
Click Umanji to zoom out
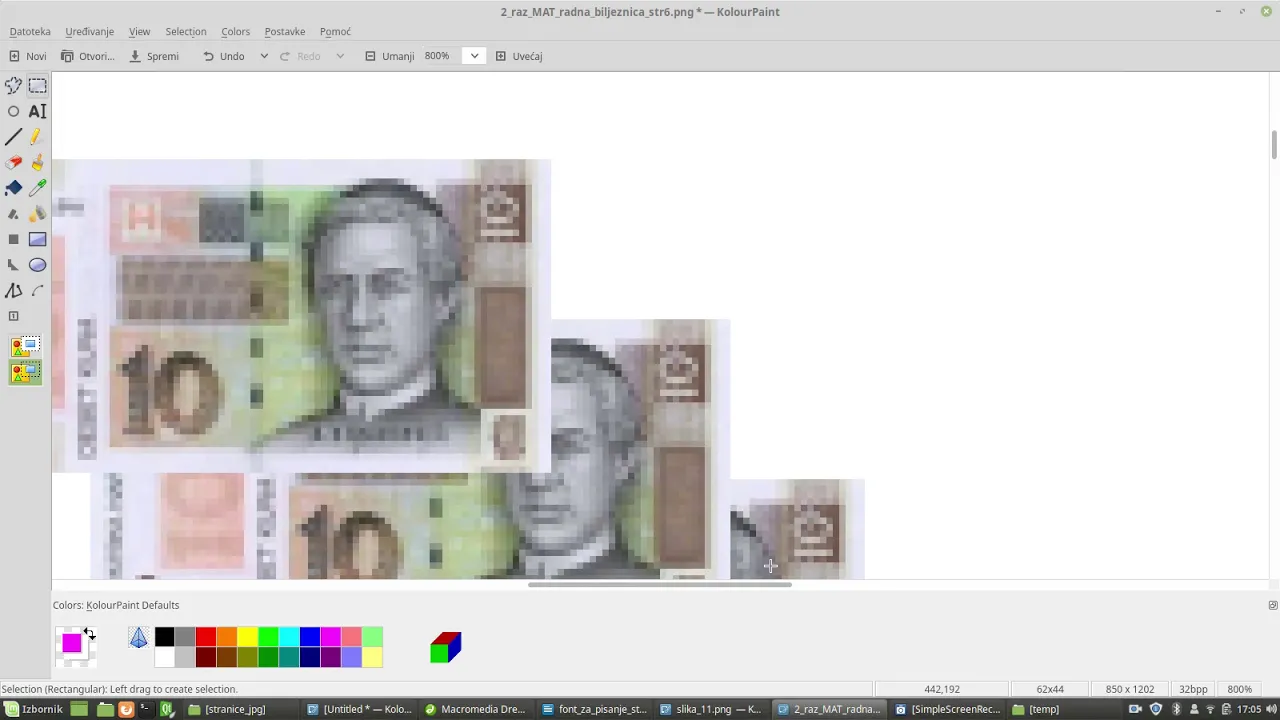[x=389, y=56]
